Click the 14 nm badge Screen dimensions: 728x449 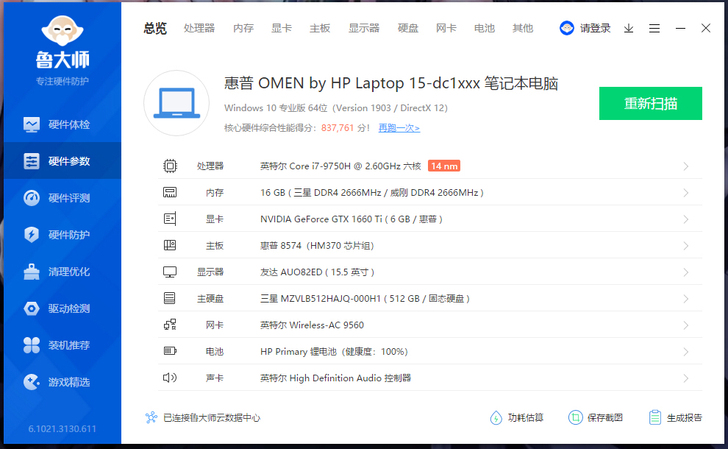444,166
